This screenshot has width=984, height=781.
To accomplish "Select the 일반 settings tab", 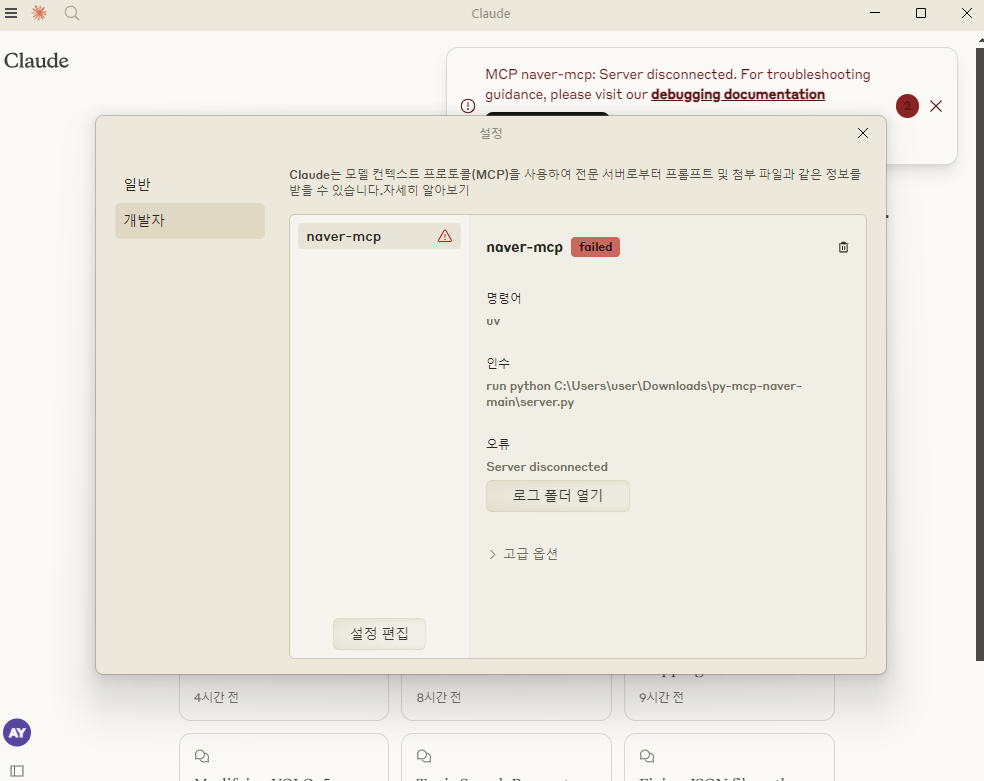I will [x=190, y=184].
